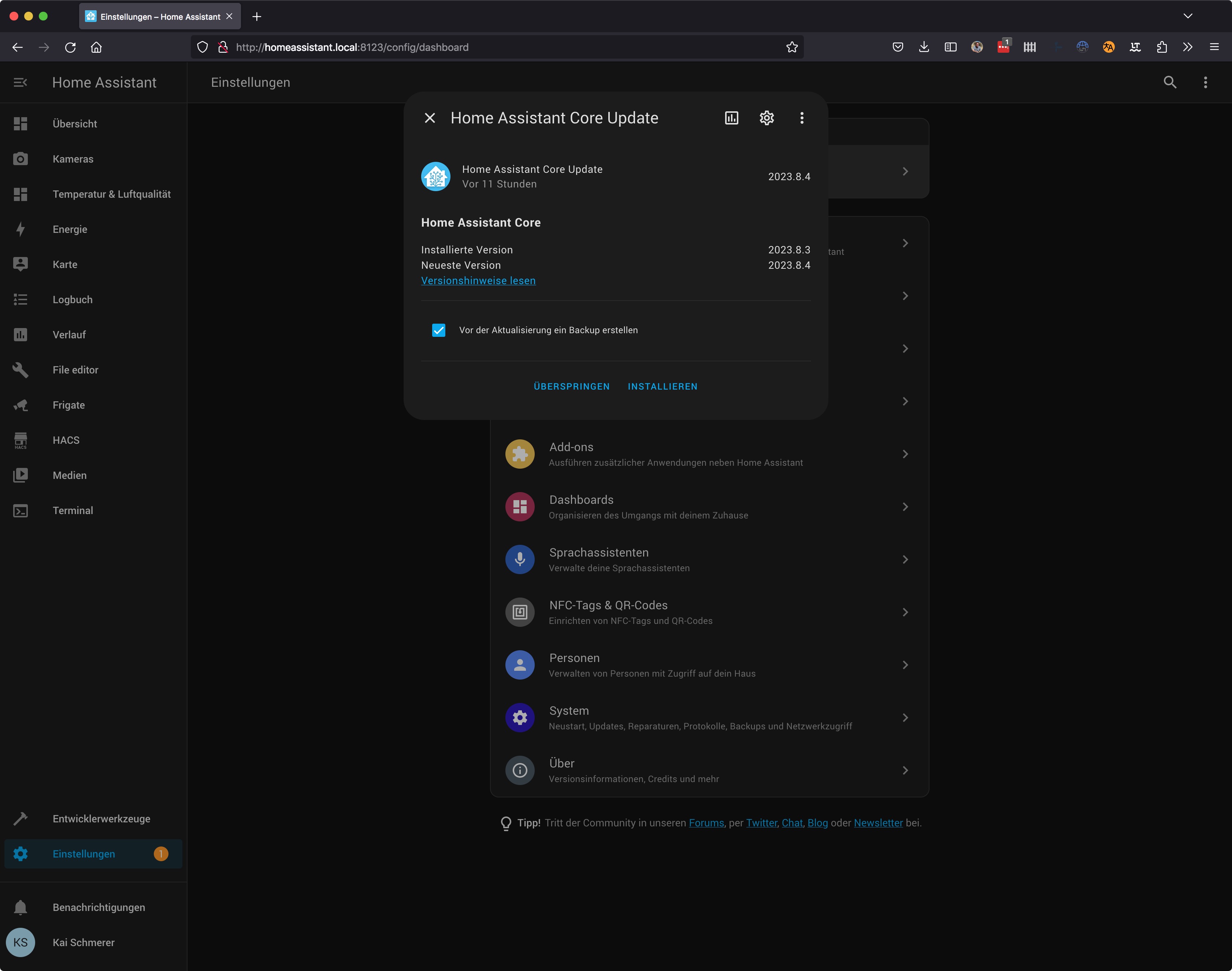Open Frigate in the sidebar
Viewport: 1232px width, 971px height.
pos(69,405)
